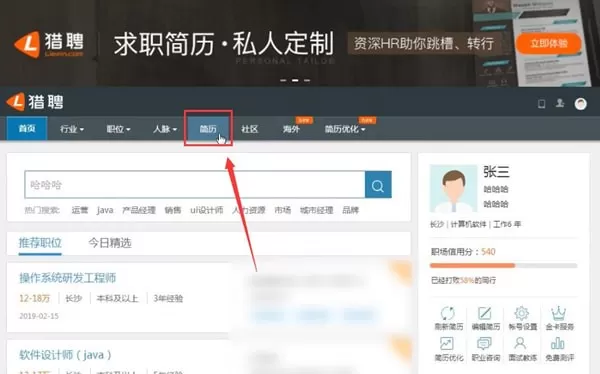Click the 本科及以上 requirement text
Image resolution: width=600 pixels, height=374 pixels.
[117, 298]
